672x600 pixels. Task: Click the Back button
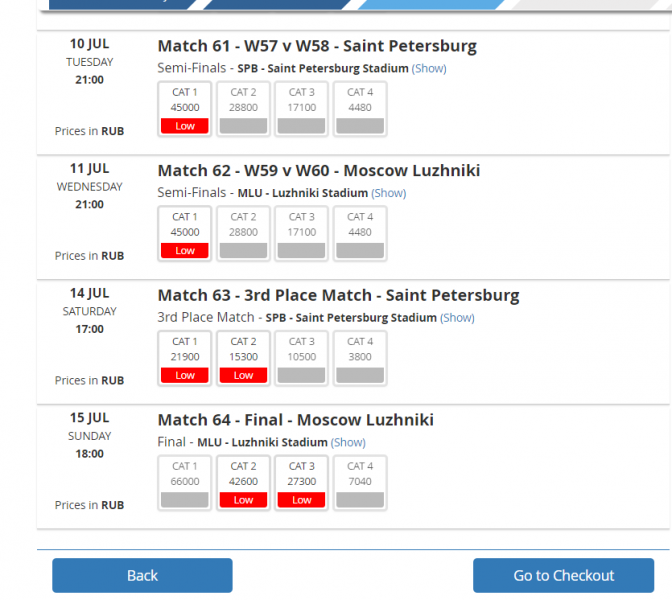[x=142, y=575]
